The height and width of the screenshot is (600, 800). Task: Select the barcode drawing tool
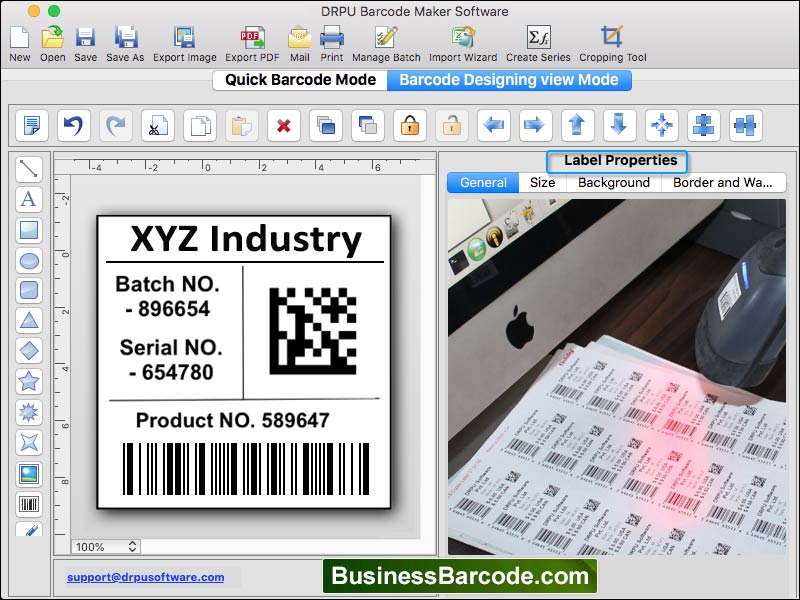point(29,505)
